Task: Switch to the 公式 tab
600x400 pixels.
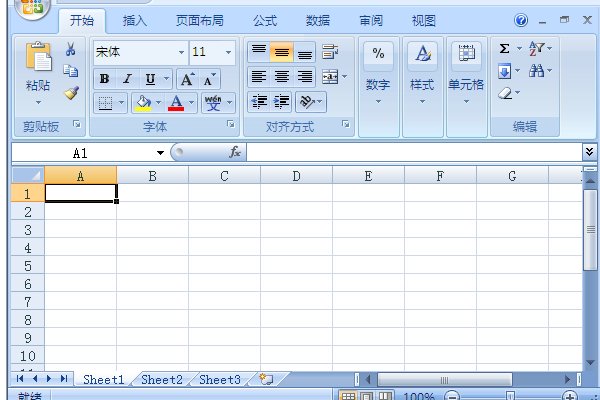Action: (265, 21)
